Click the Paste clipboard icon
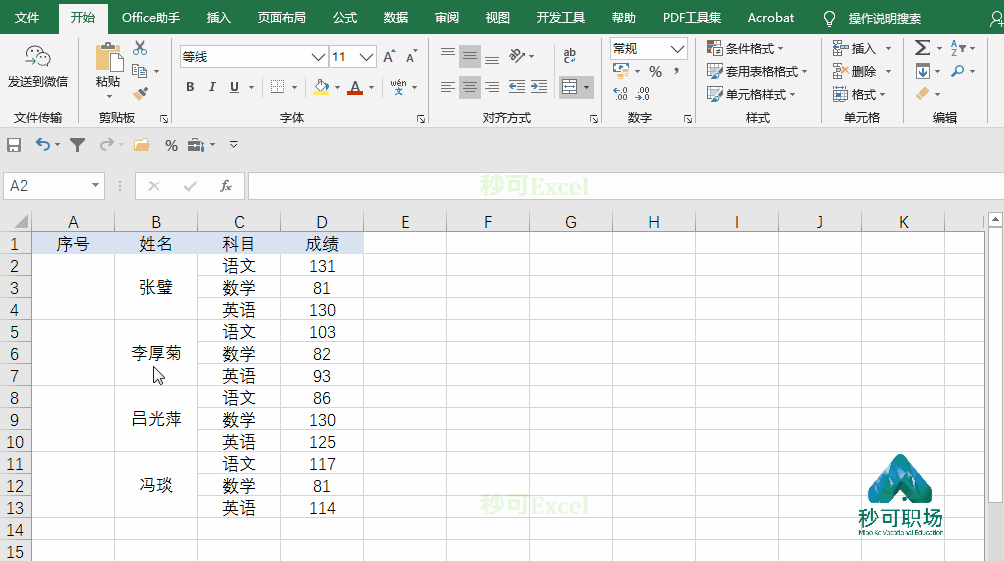Image resolution: width=1004 pixels, height=561 pixels. (x=109, y=58)
